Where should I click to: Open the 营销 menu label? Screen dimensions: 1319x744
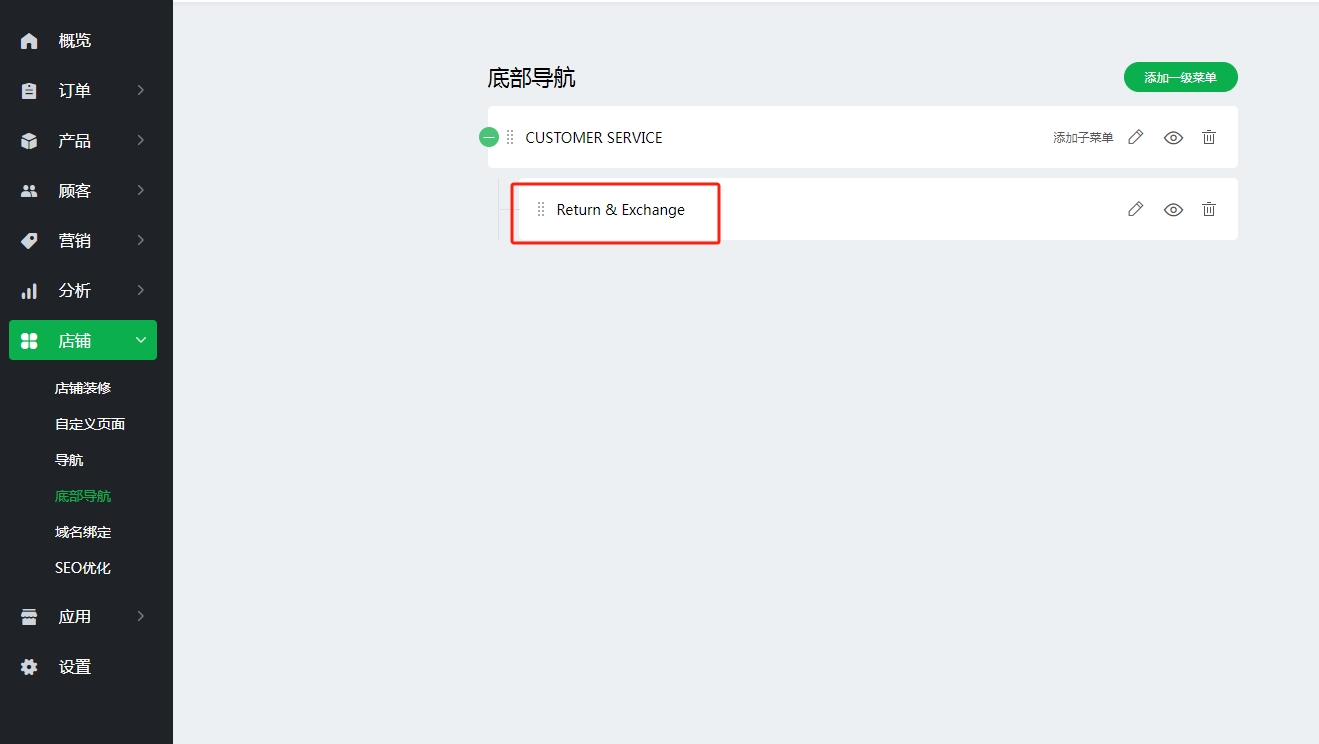point(75,241)
